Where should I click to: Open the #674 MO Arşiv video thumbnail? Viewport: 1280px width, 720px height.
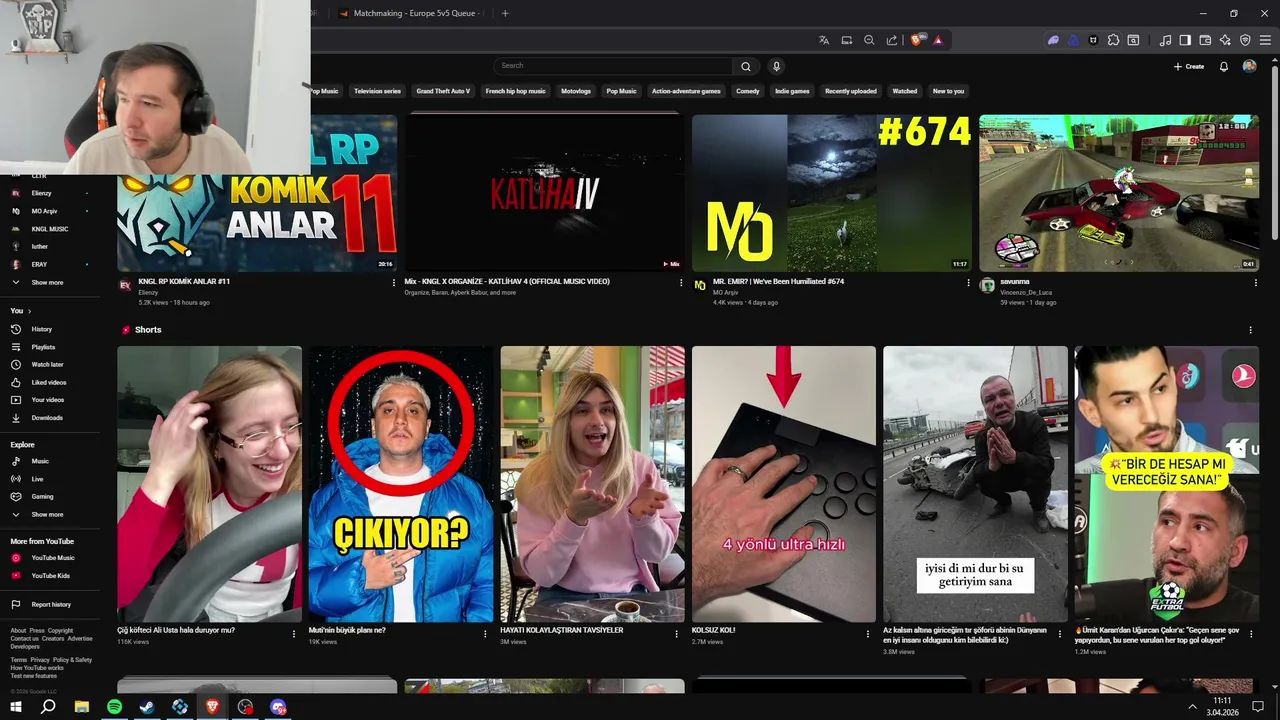point(832,193)
